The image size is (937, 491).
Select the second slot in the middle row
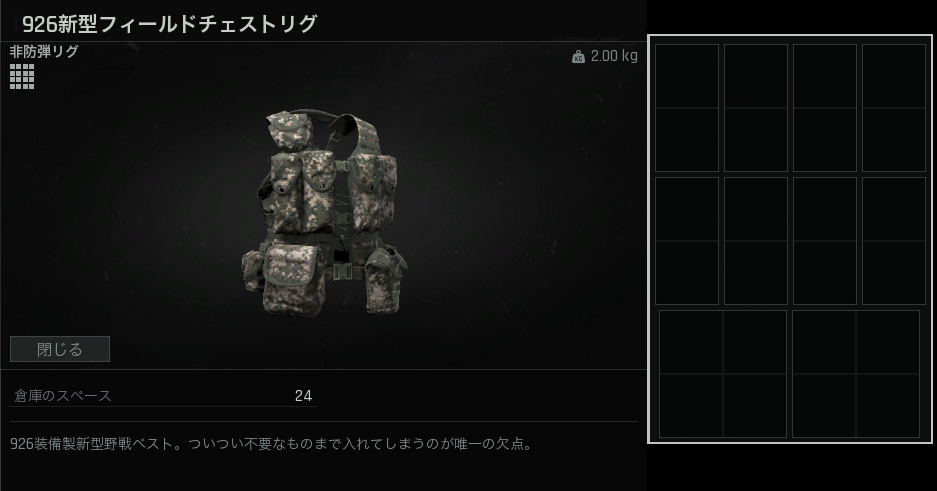point(756,241)
